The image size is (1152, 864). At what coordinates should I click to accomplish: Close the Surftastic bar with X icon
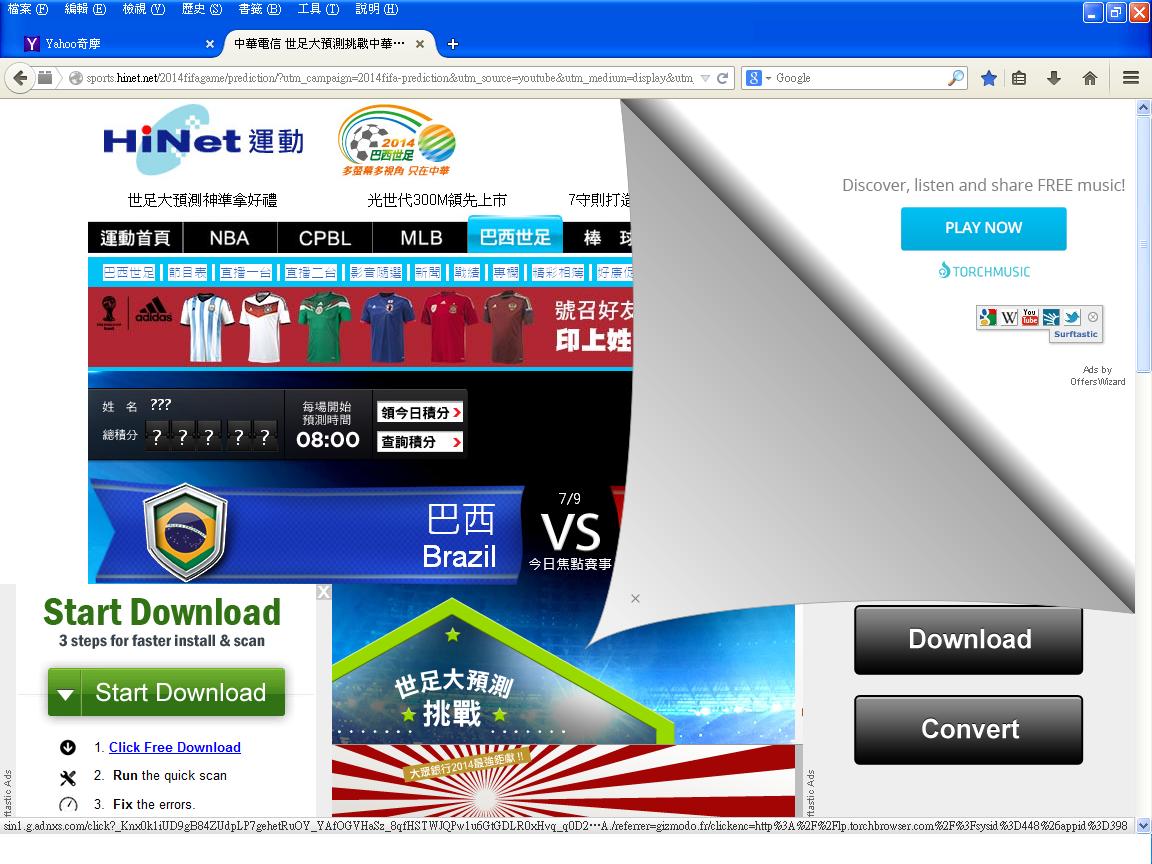(1093, 317)
